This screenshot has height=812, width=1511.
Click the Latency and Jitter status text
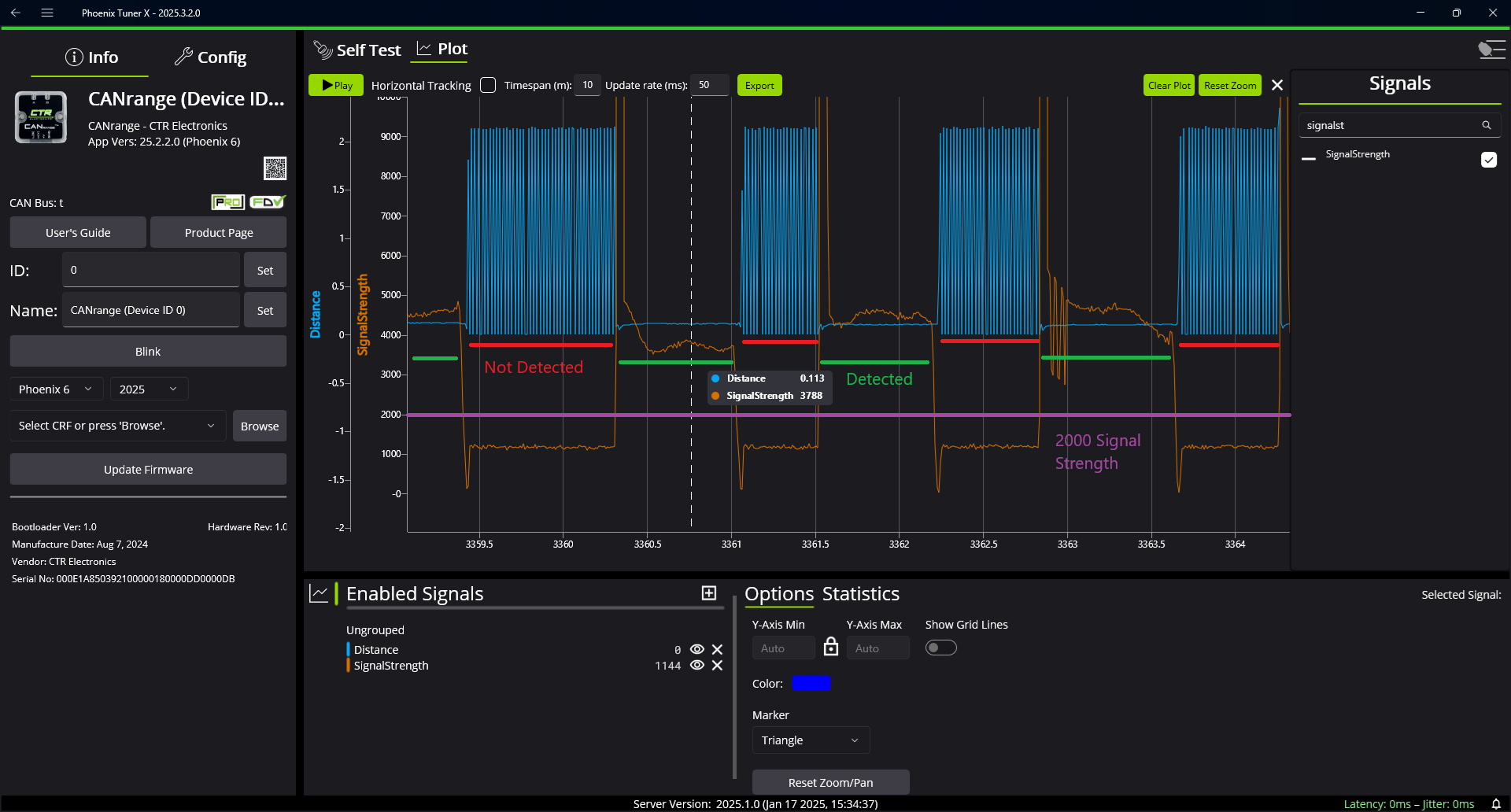pyautogui.click(x=1409, y=804)
